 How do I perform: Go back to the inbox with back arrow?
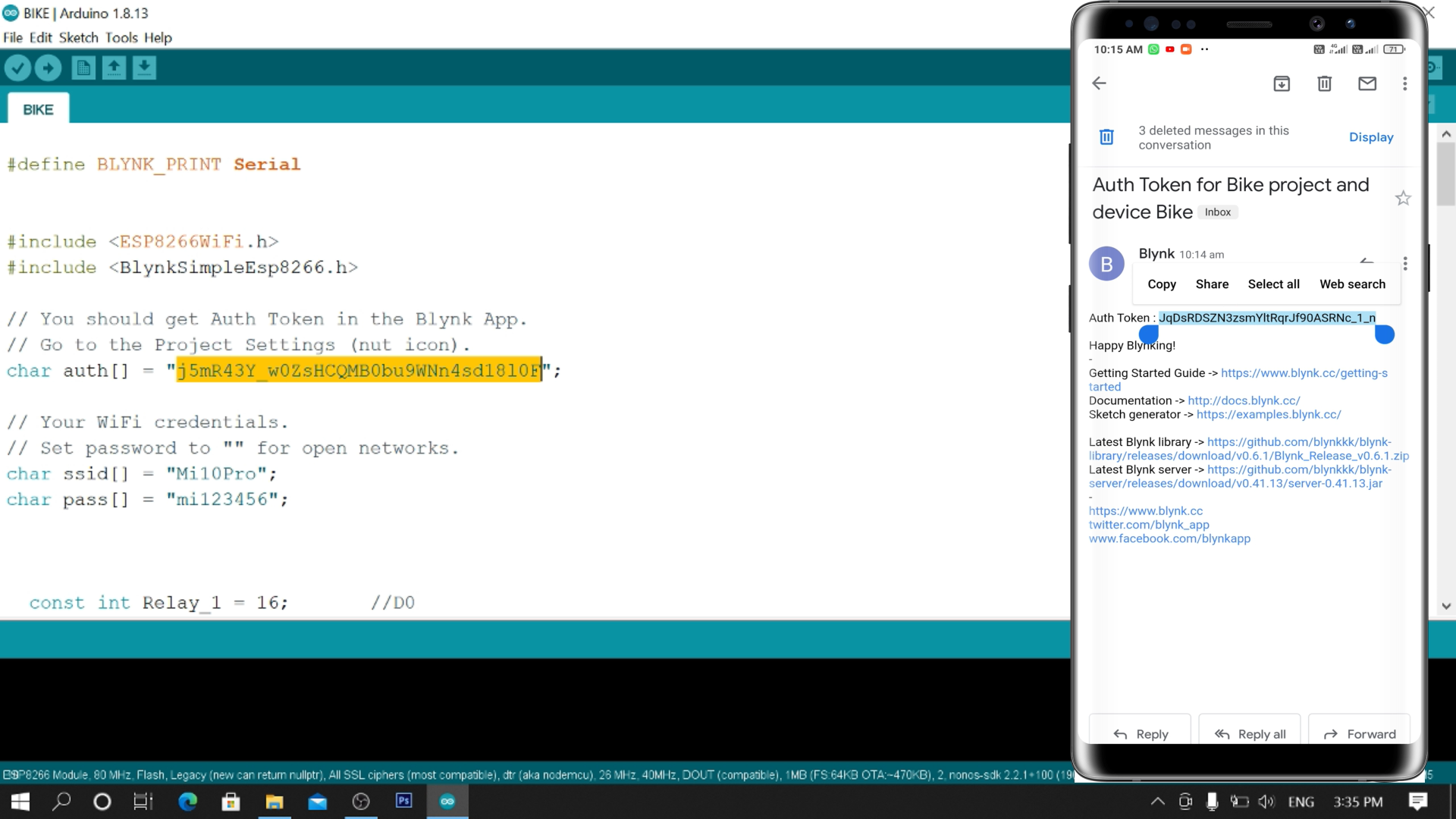(1099, 83)
